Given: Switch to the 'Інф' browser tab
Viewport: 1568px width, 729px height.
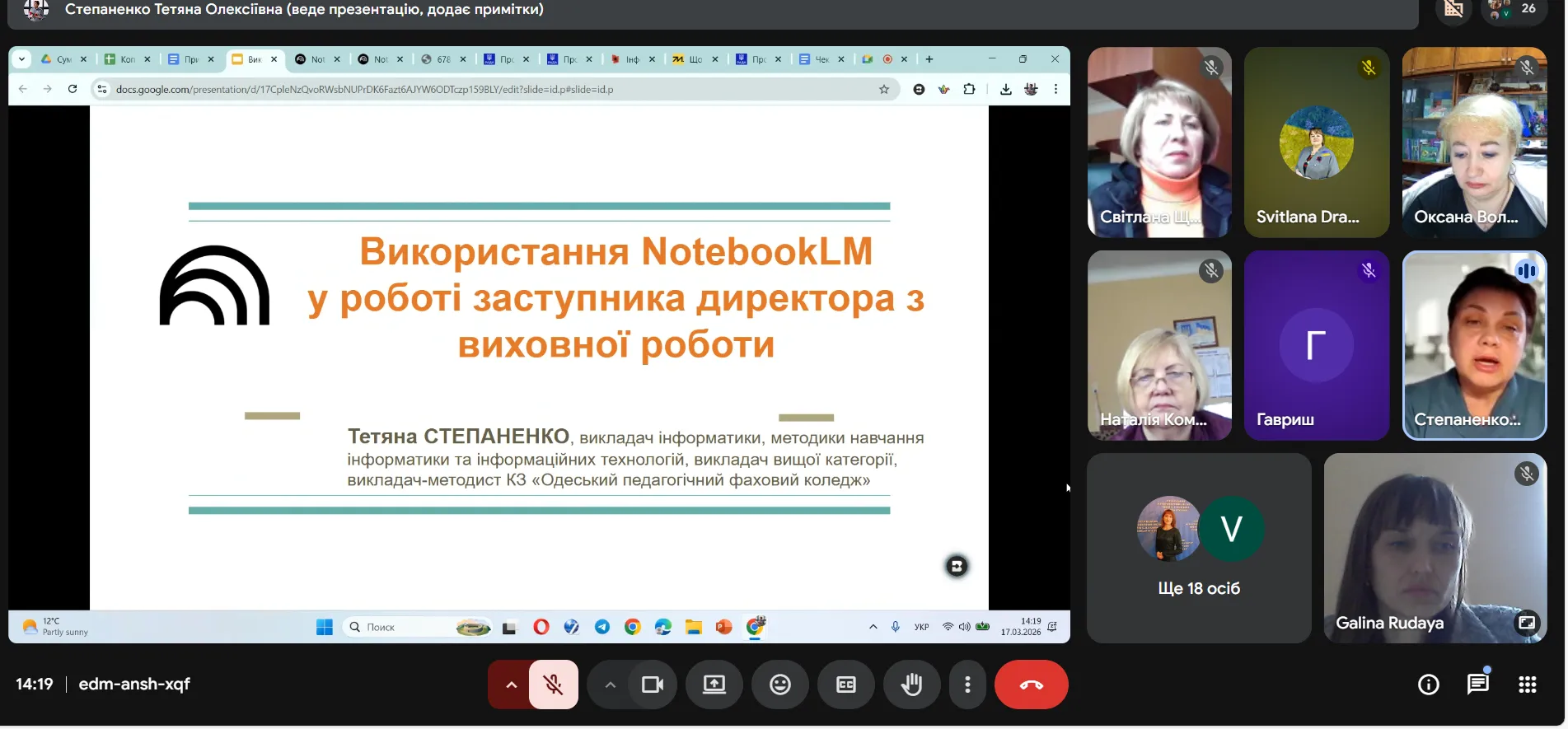Looking at the screenshot, I should click(x=632, y=59).
